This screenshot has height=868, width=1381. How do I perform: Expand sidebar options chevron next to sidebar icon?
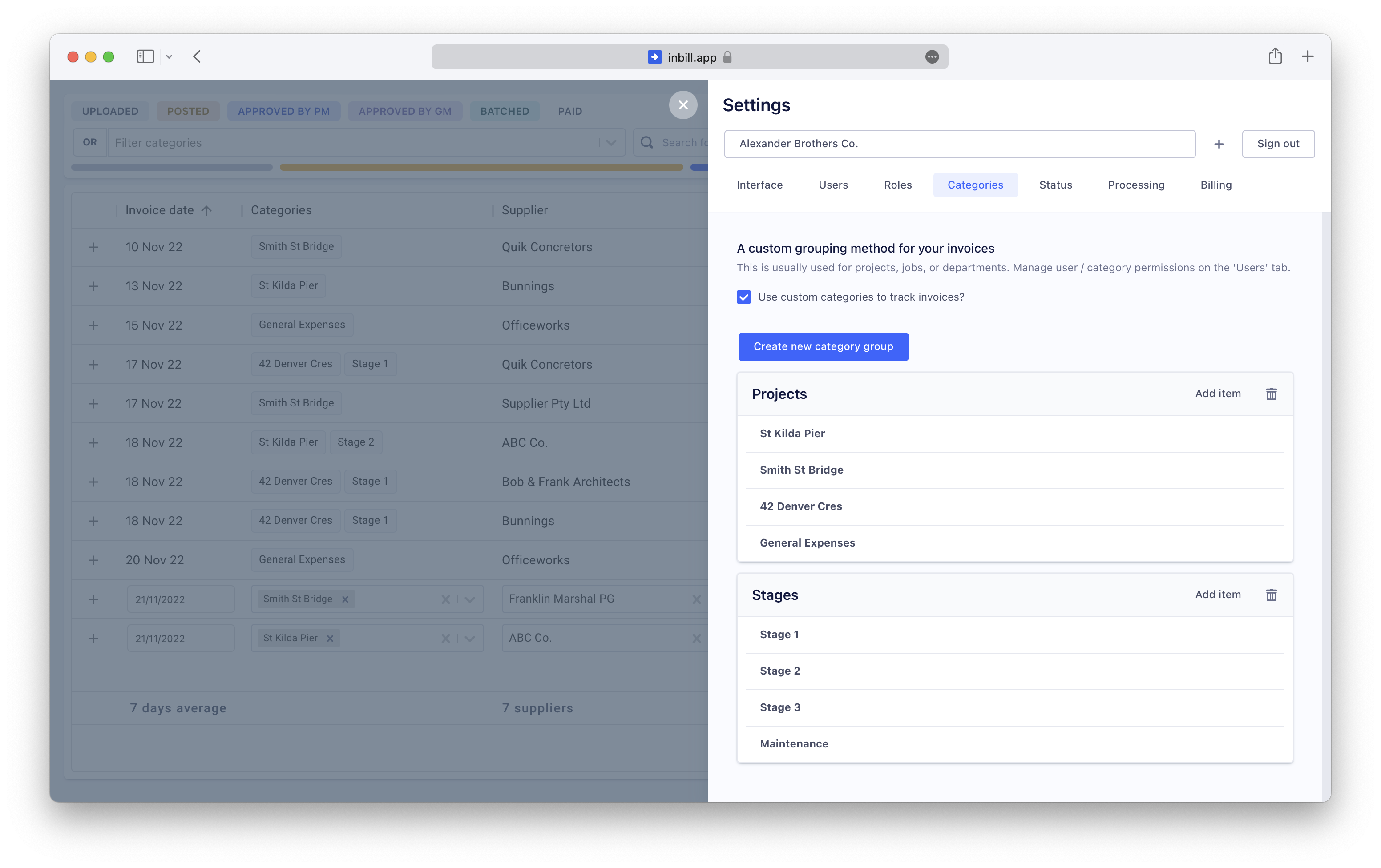tap(169, 57)
